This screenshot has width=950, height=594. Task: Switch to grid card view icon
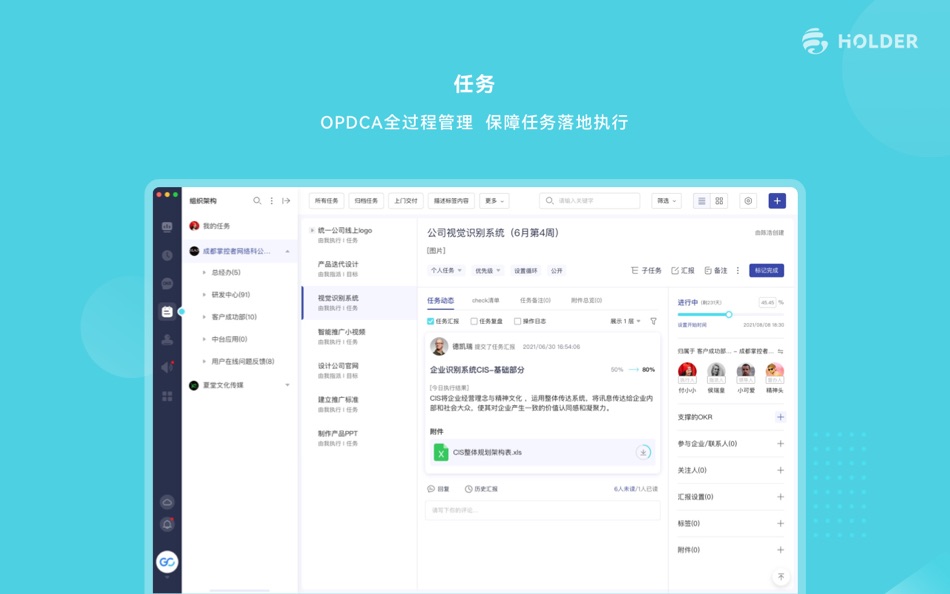719,201
